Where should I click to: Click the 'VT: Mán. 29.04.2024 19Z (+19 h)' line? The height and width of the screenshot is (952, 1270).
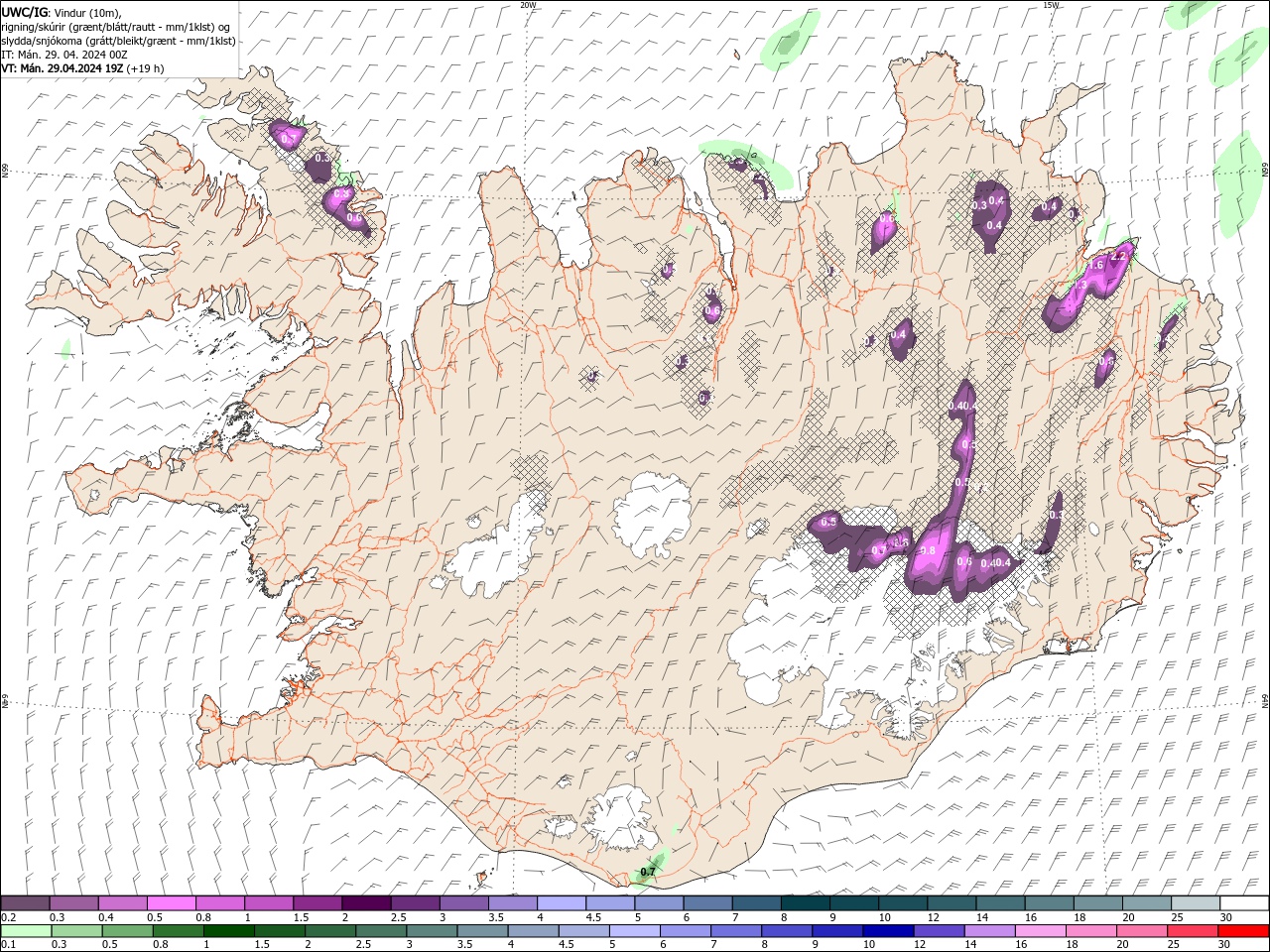pos(82,68)
